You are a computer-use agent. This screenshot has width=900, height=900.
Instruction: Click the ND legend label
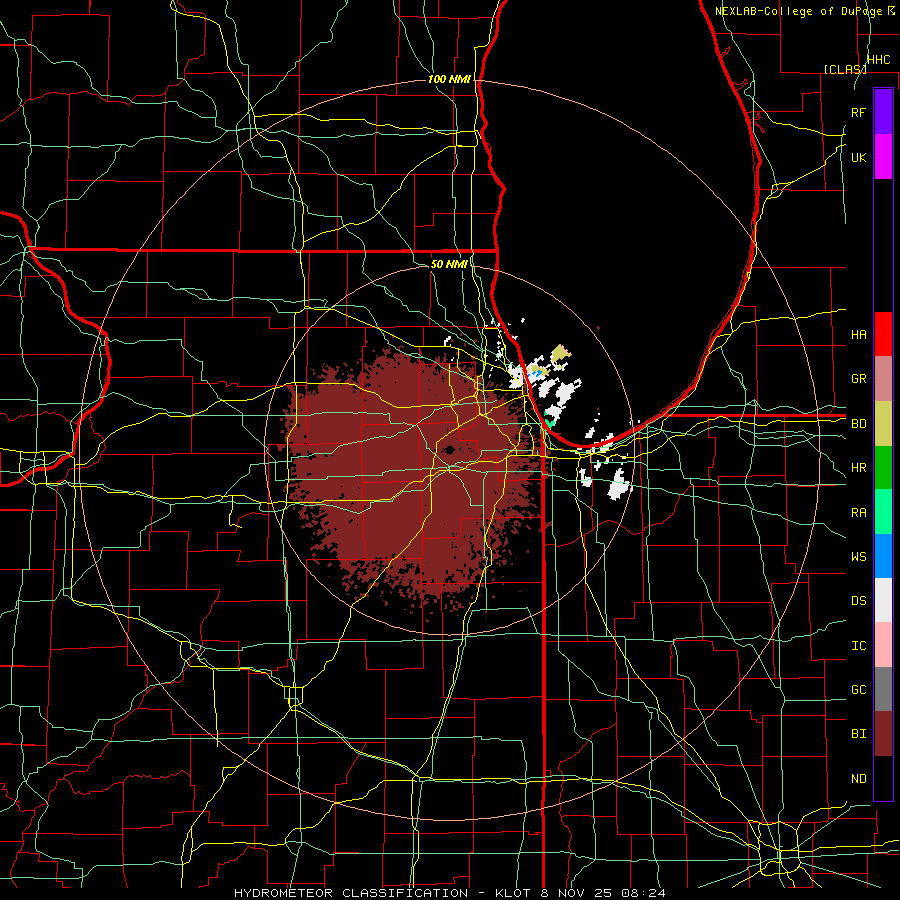click(x=859, y=779)
